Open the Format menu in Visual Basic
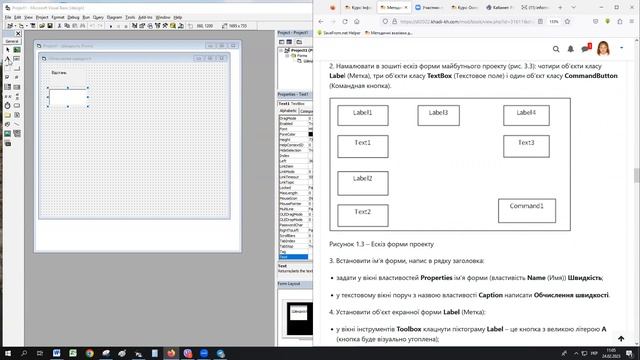 tap(58, 17)
